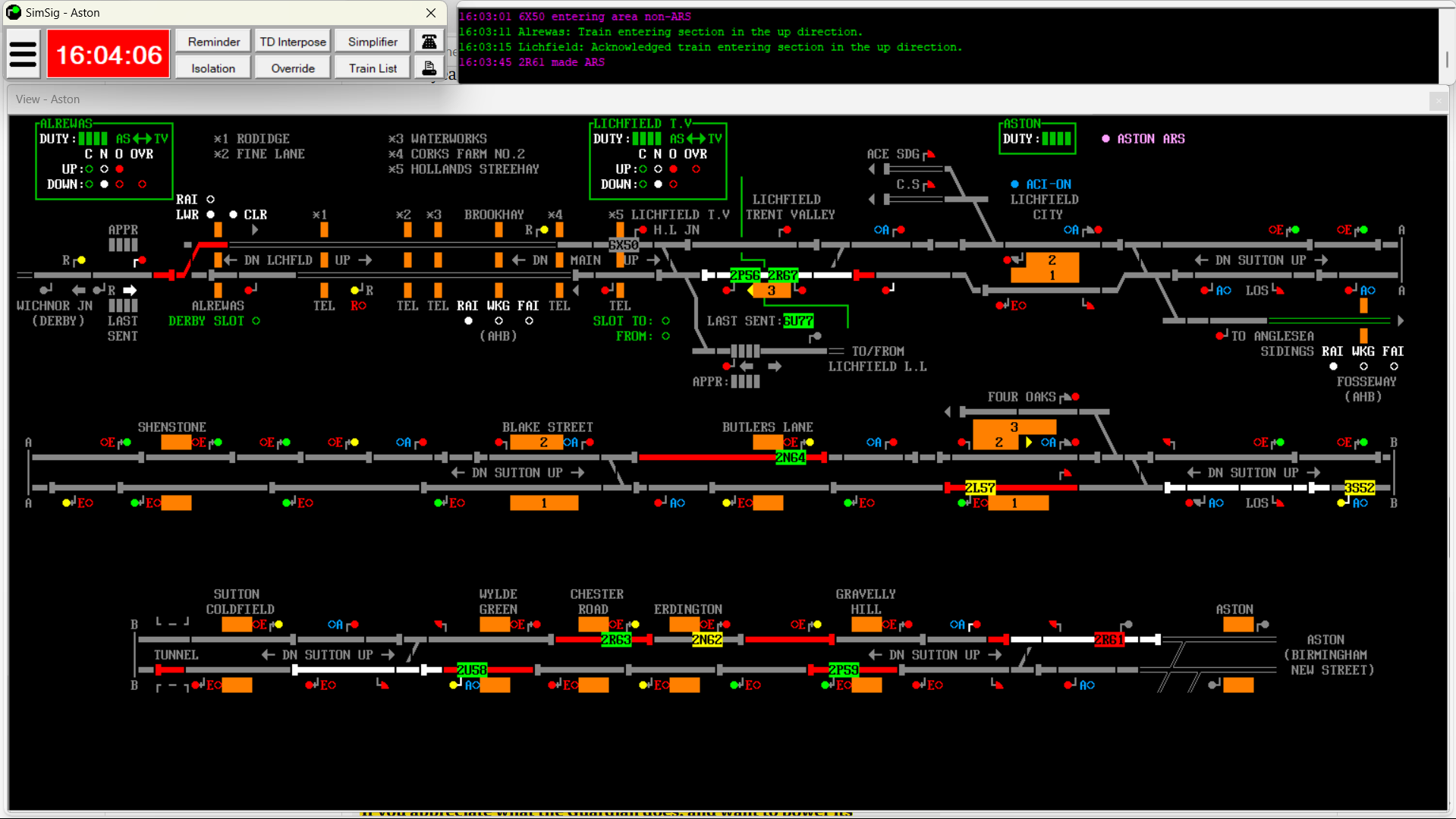This screenshot has width=1456, height=819.
Task: Click the Isolation button
Action: point(213,68)
